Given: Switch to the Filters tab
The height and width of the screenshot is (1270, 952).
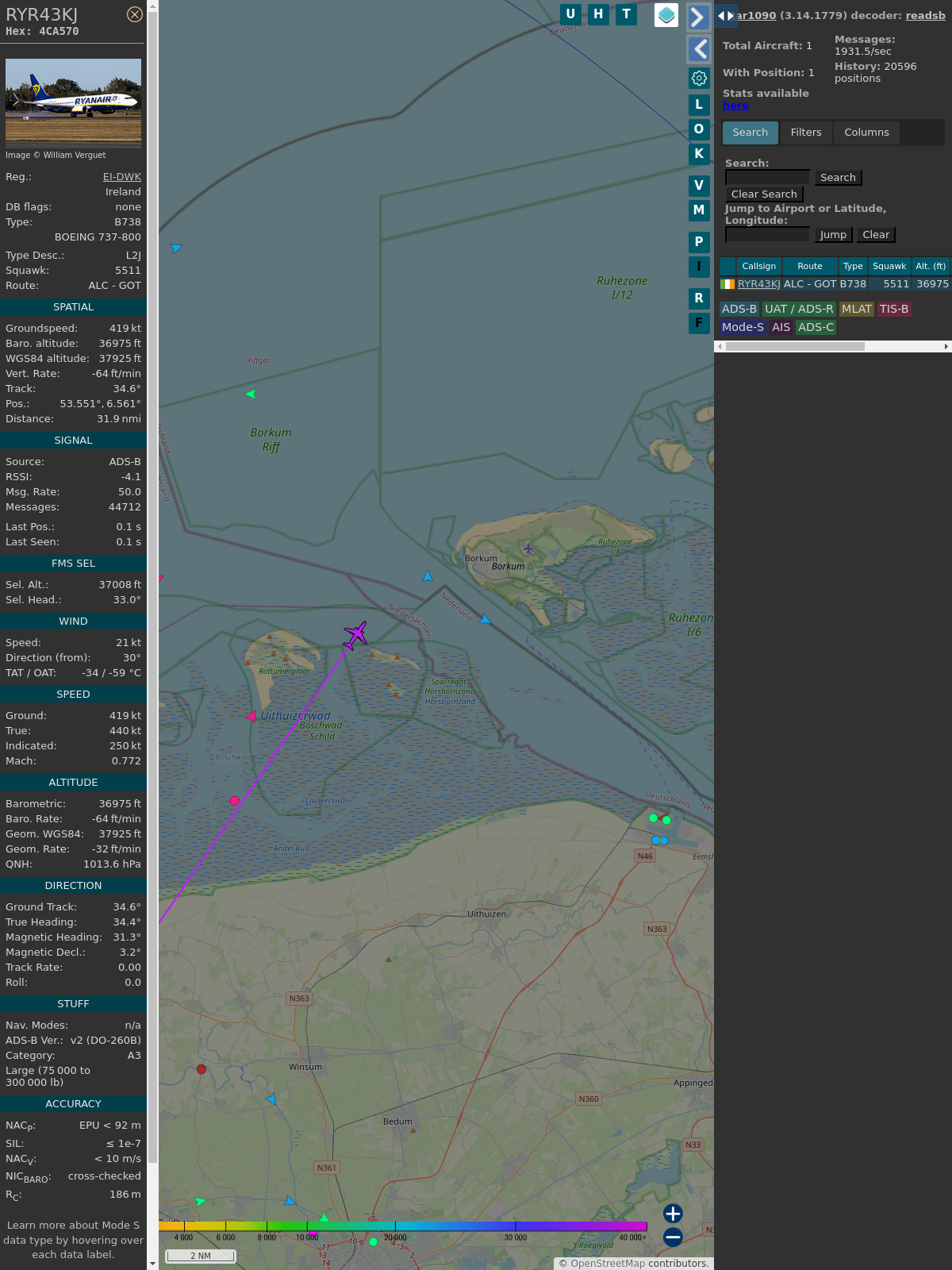Looking at the screenshot, I should tap(806, 133).
